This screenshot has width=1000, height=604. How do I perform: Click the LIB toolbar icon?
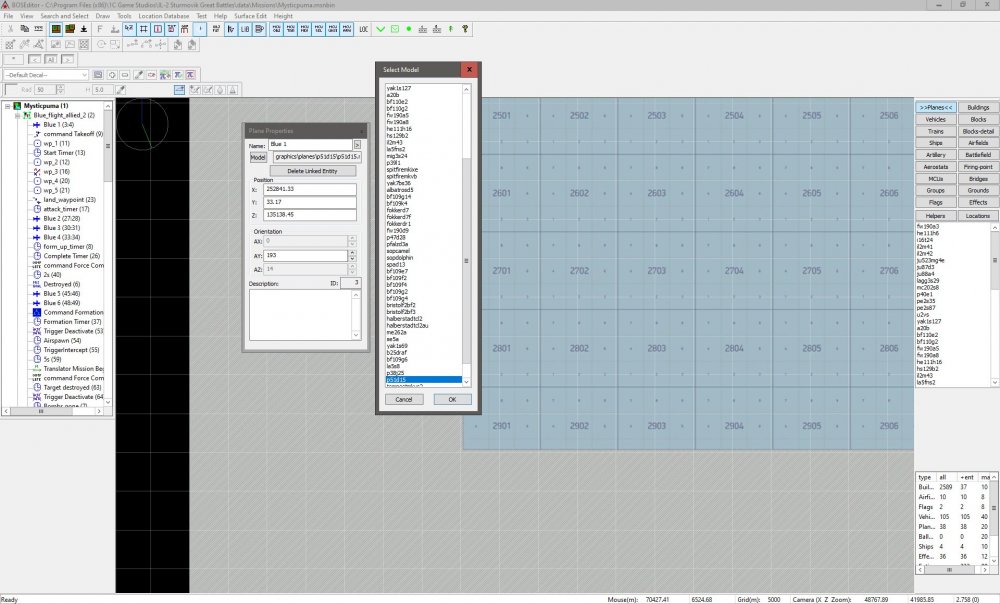pyautogui.click(x=243, y=29)
